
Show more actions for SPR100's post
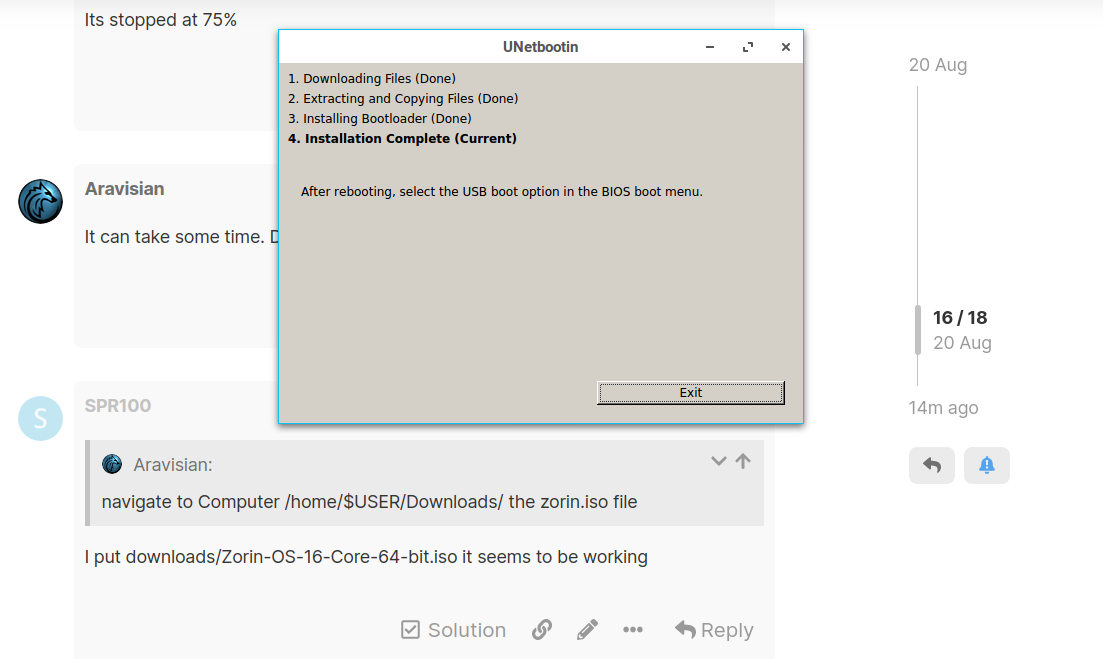632,629
